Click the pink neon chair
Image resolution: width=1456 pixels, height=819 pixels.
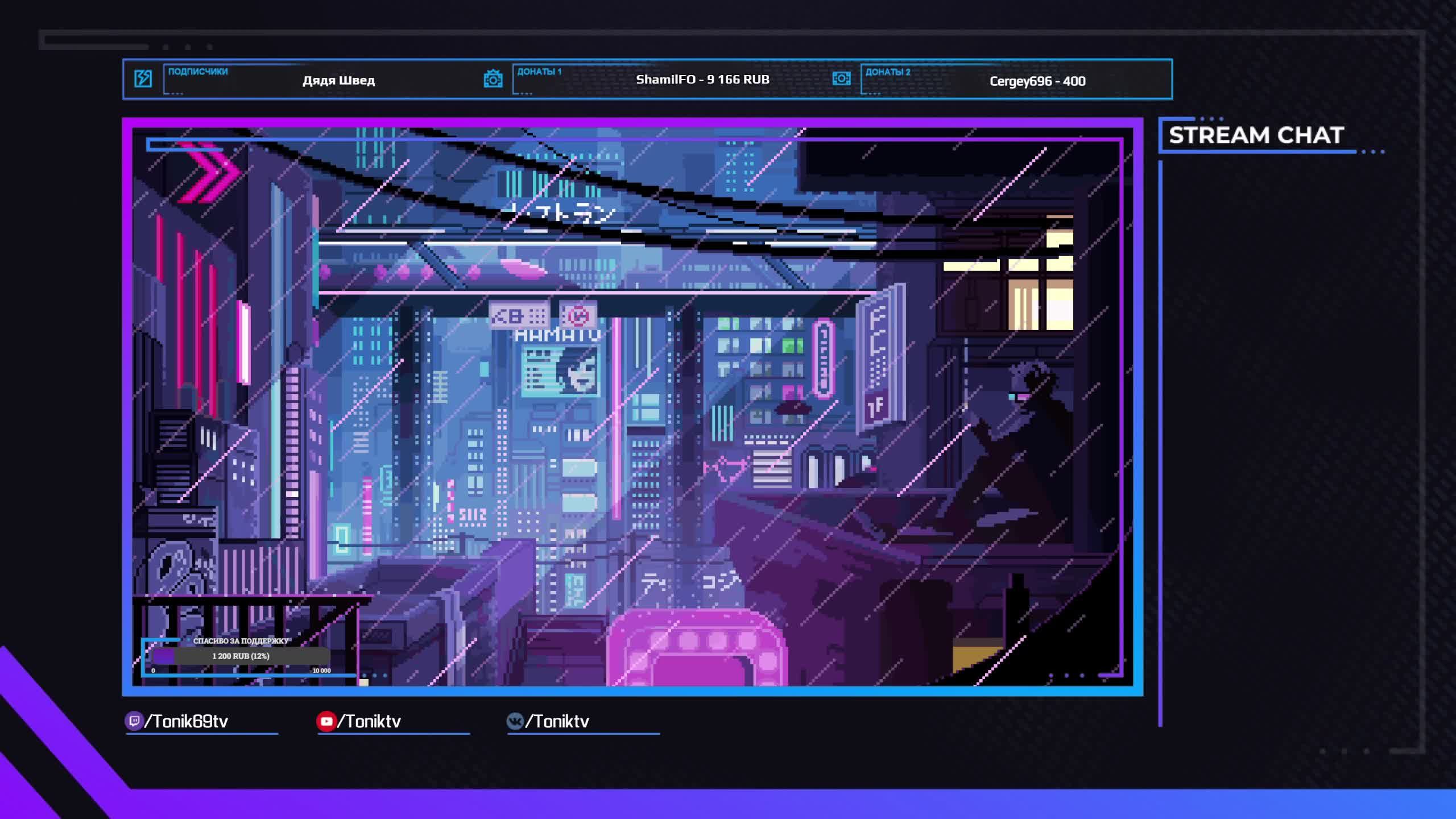pos(697,648)
